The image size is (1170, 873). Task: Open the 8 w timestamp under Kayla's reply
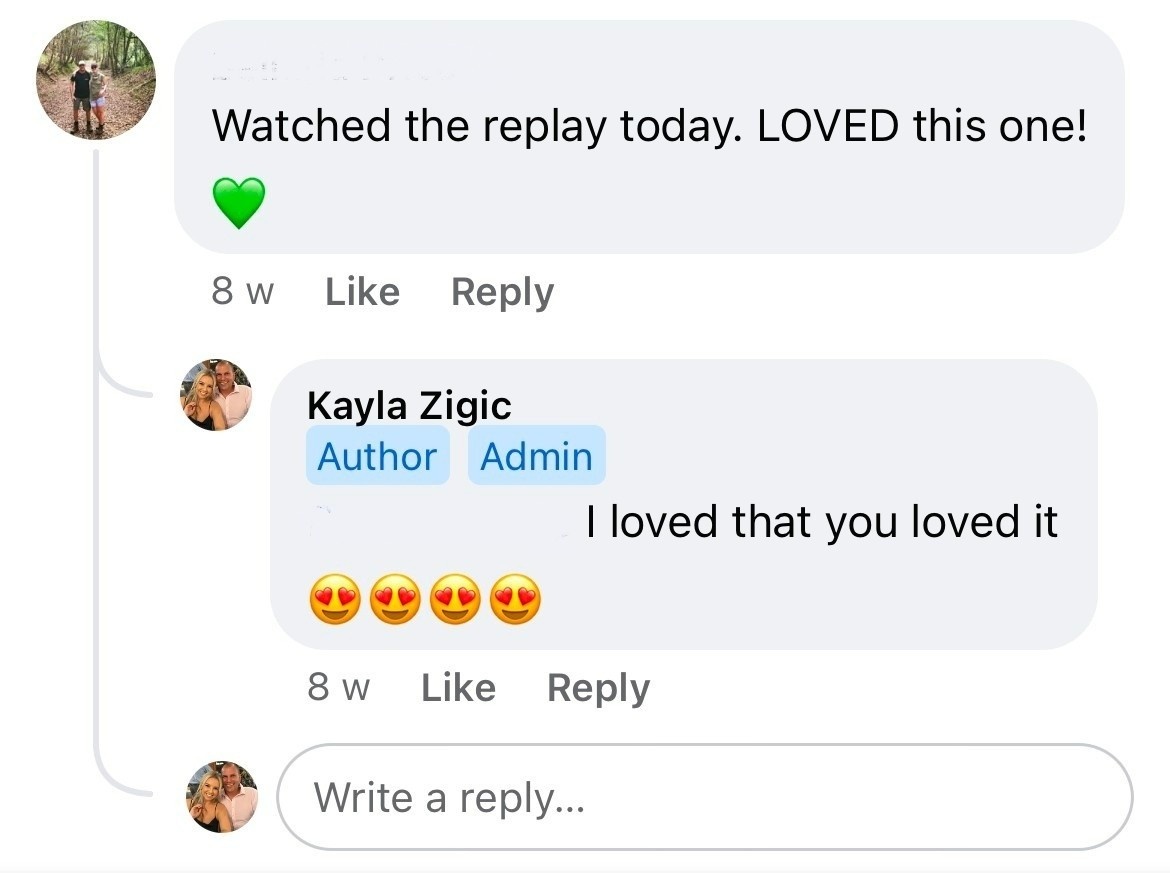(x=338, y=688)
